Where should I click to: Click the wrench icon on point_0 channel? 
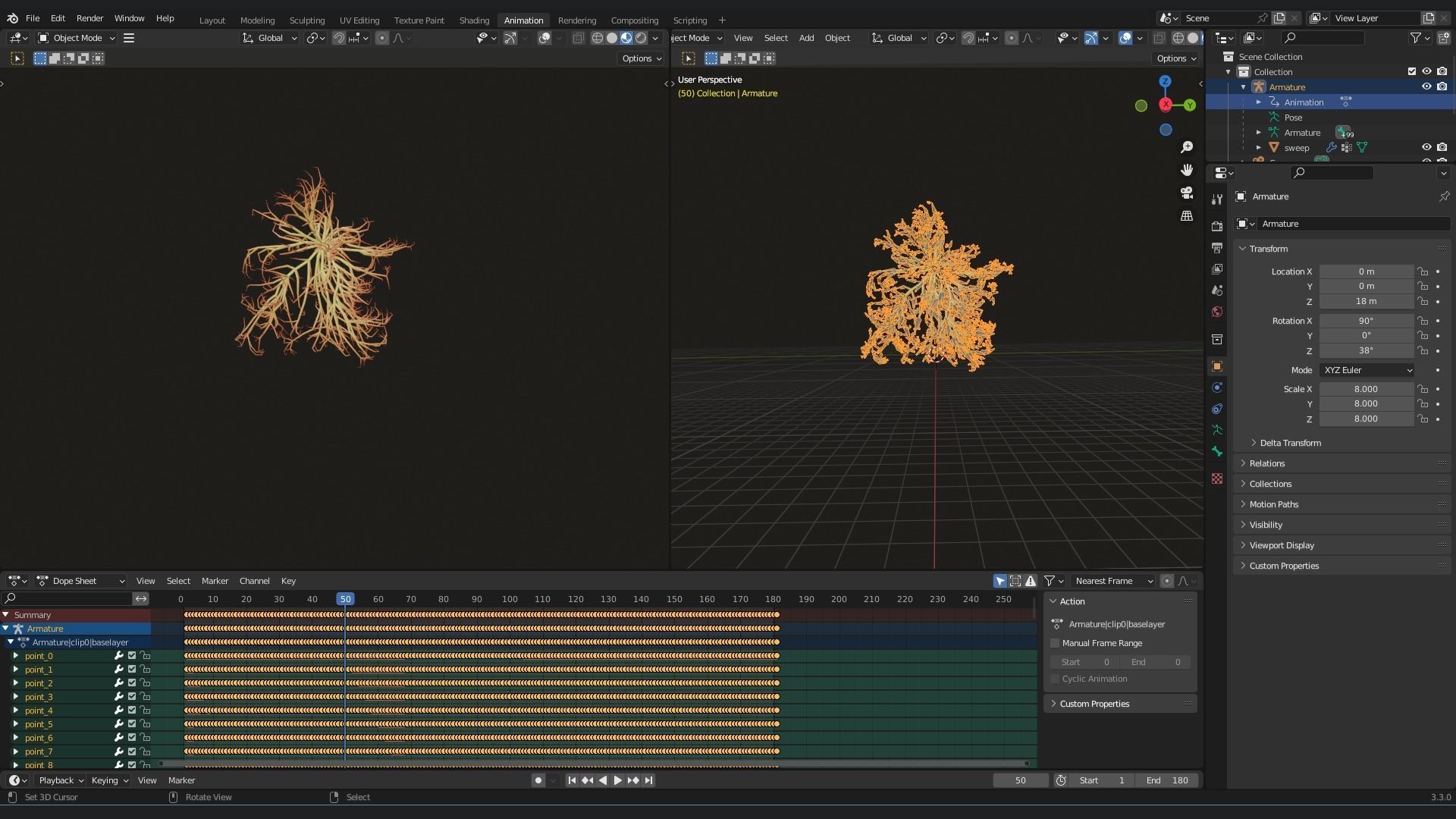pyautogui.click(x=118, y=656)
